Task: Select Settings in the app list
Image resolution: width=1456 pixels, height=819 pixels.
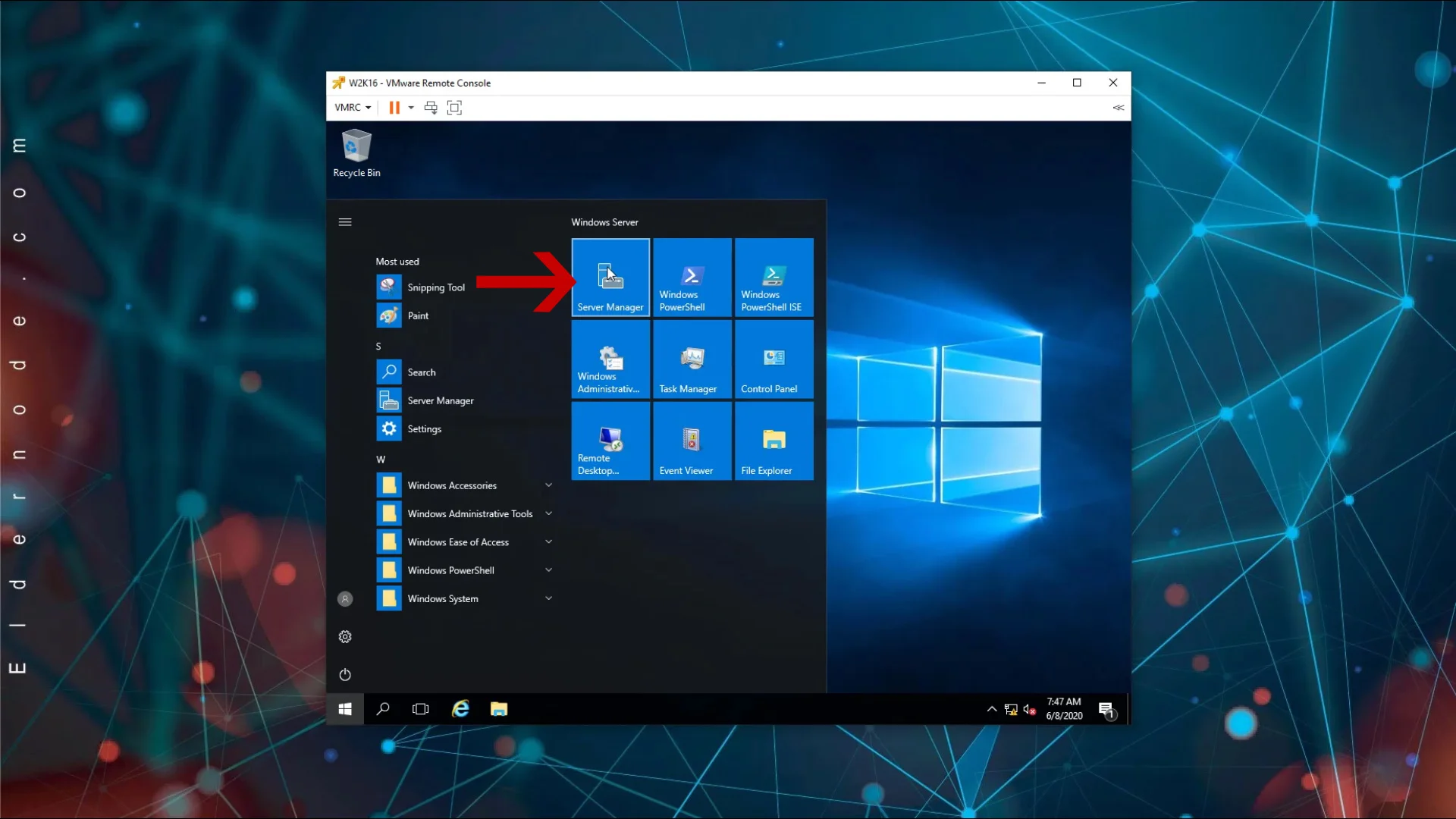Action: pyautogui.click(x=424, y=429)
